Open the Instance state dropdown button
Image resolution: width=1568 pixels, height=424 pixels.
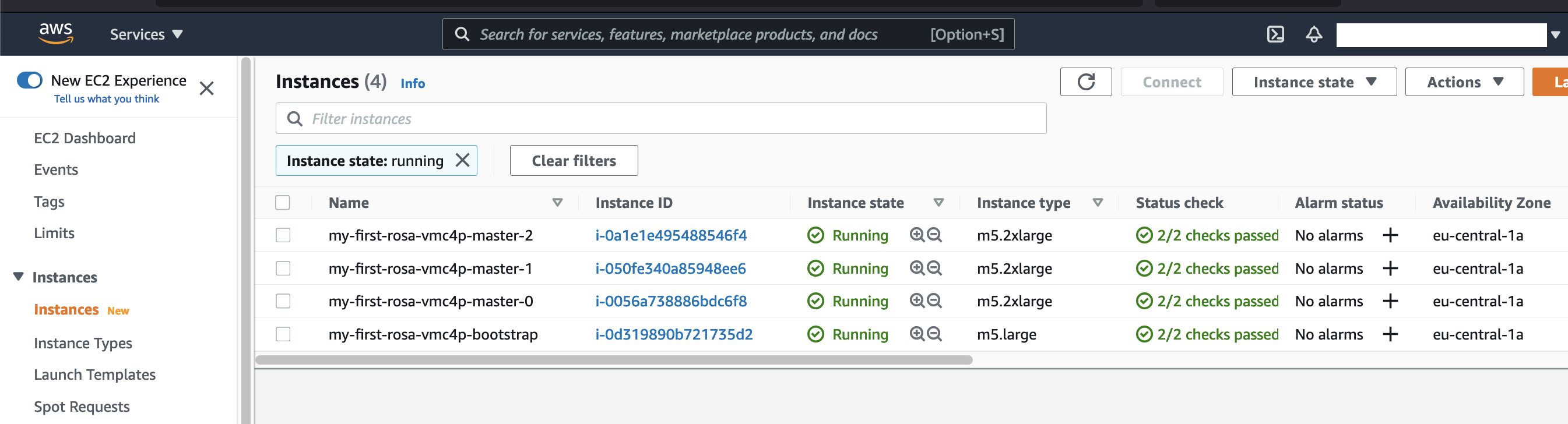pos(1314,82)
